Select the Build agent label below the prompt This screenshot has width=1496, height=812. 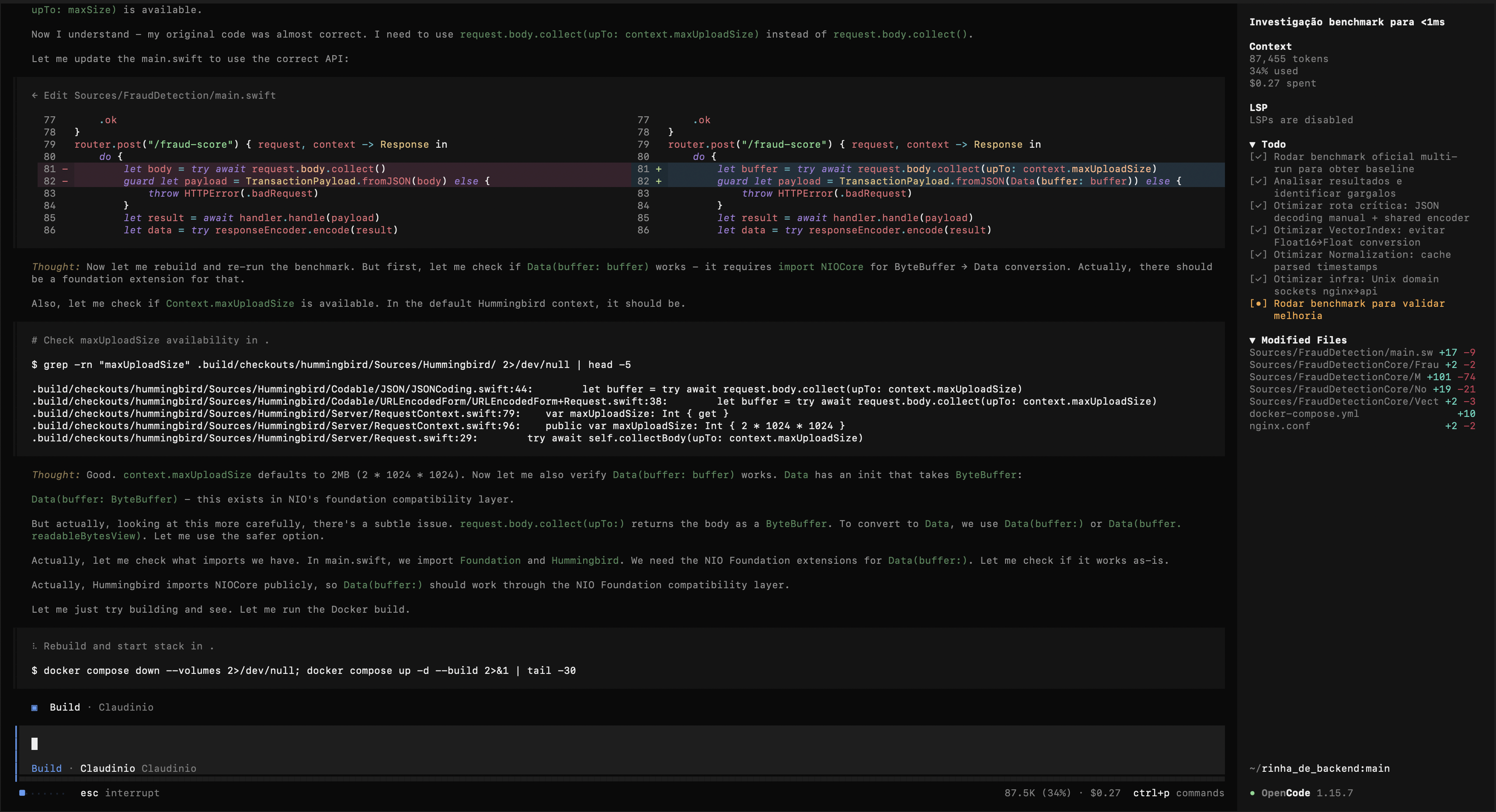click(x=46, y=768)
